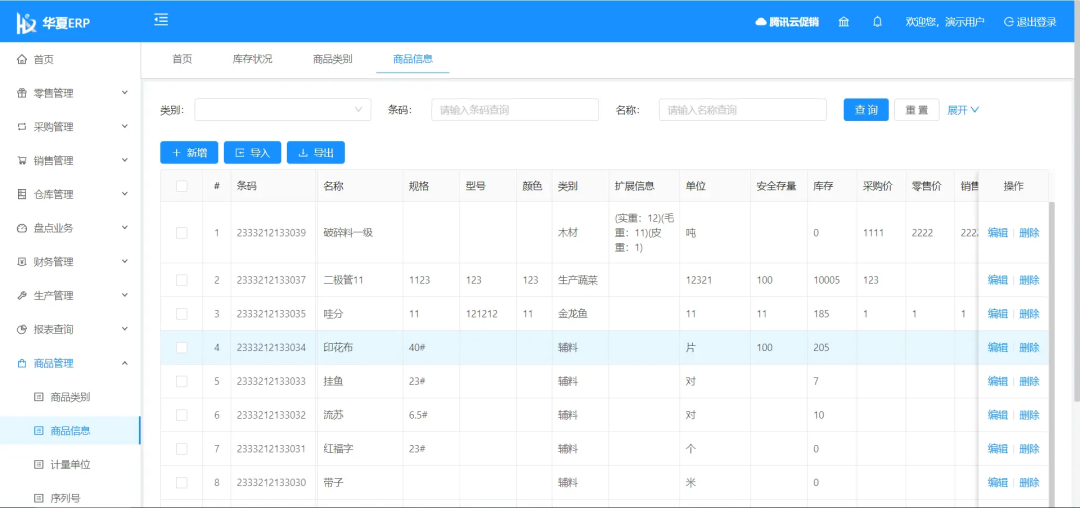Collapse 商品管理 menu chevron
This screenshot has height=508, width=1080.
coord(125,363)
